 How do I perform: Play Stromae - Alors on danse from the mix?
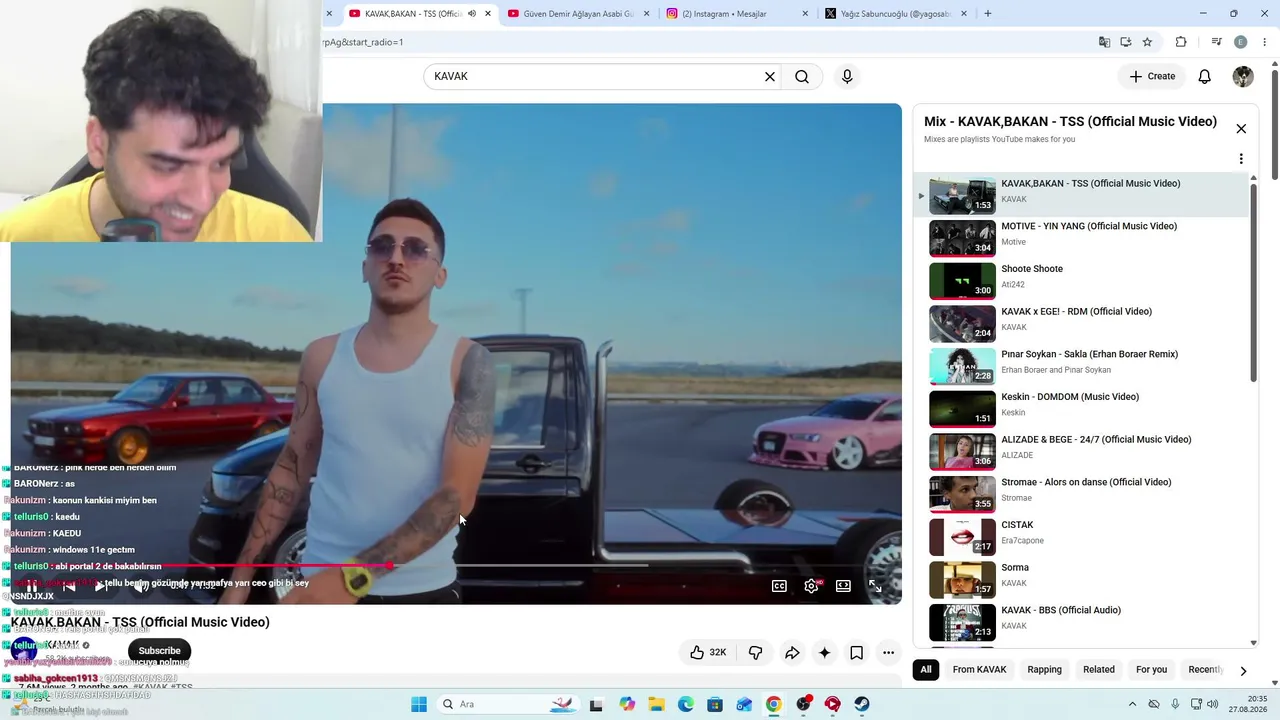click(x=1081, y=494)
